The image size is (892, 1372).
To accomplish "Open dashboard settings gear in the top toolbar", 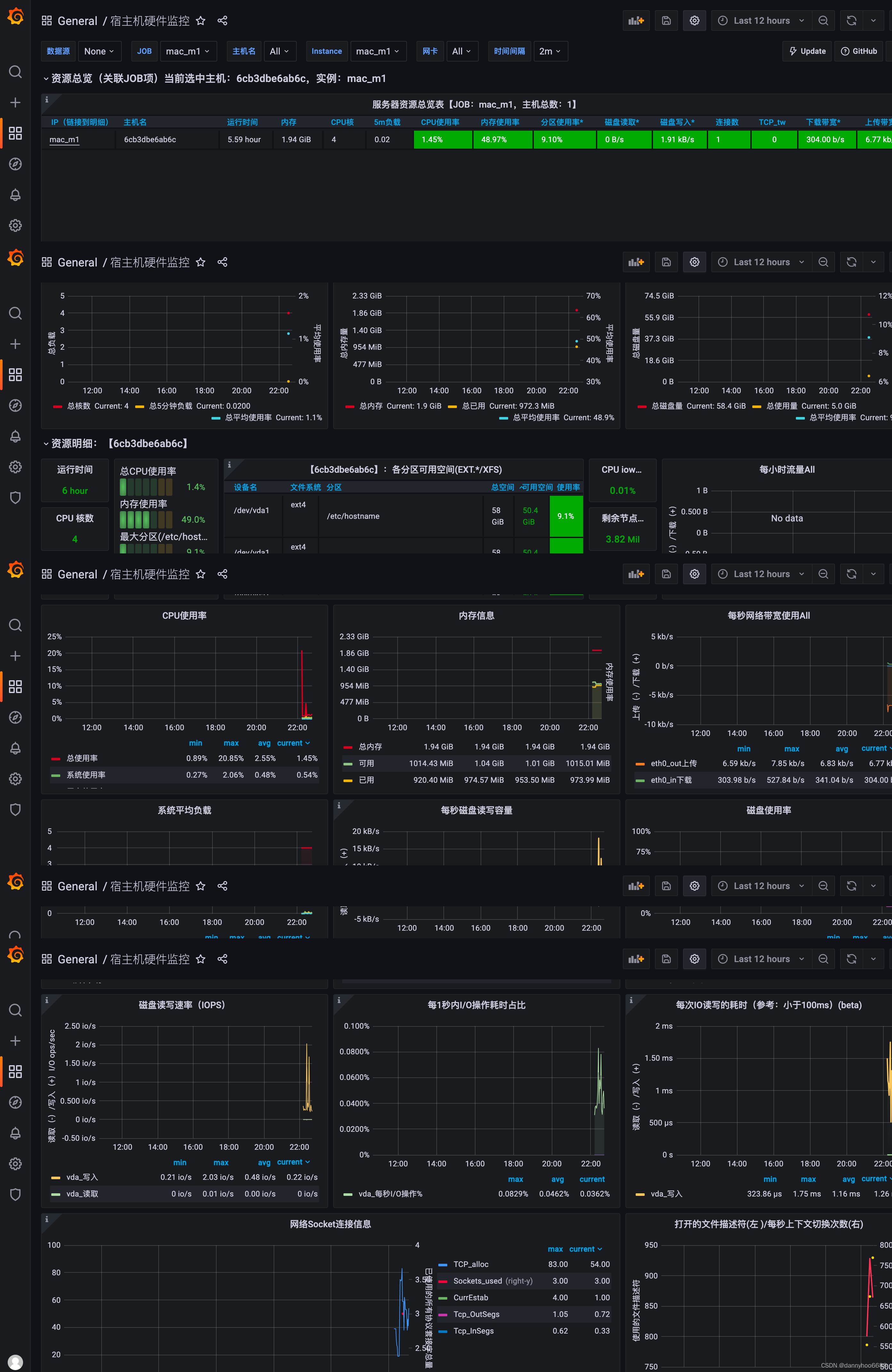I will click(694, 21).
